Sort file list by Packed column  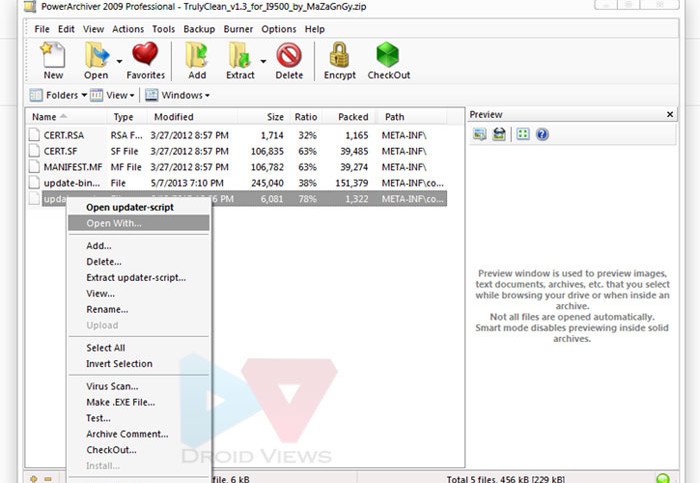click(349, 117)
